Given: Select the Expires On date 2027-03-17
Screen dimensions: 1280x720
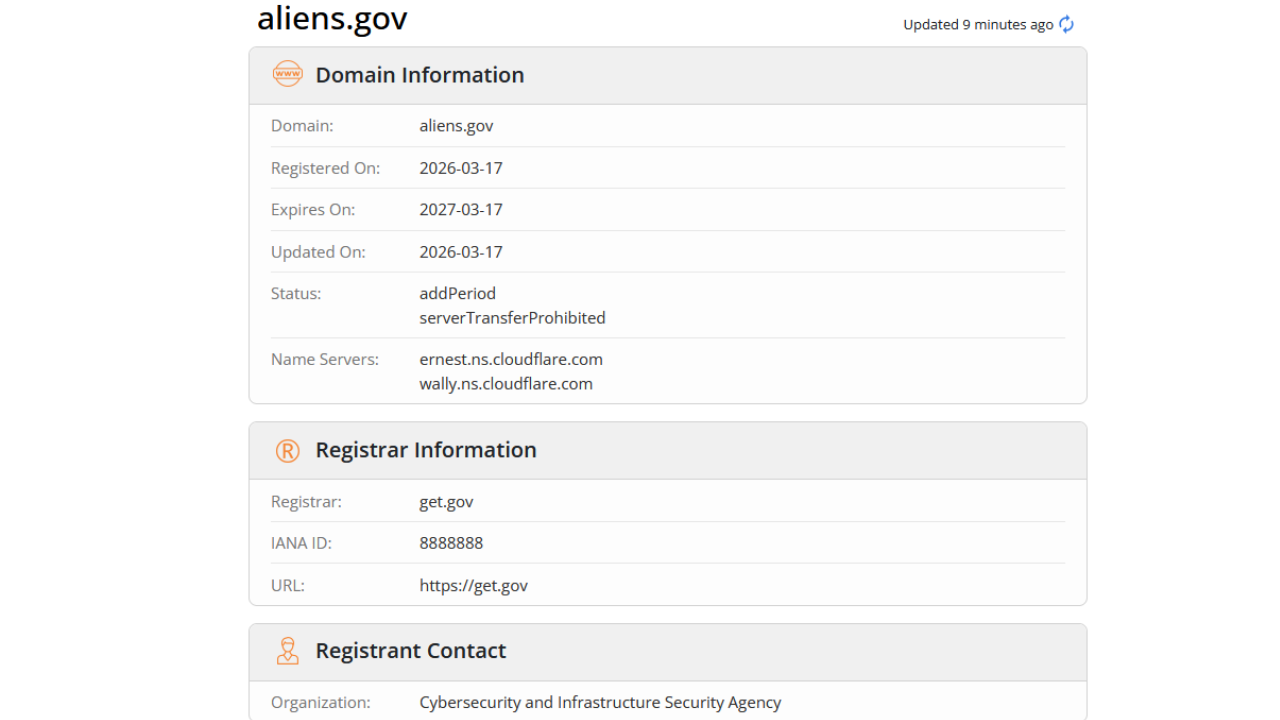Looking at the screenshot, I should [x=460, y=209].
